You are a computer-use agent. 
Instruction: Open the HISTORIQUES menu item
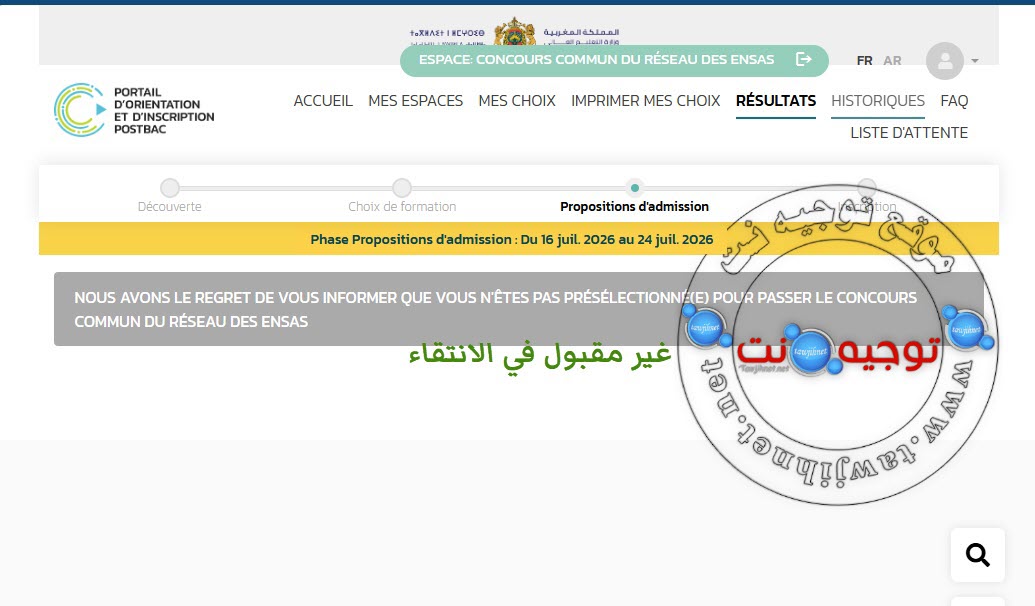pos(877,101)
